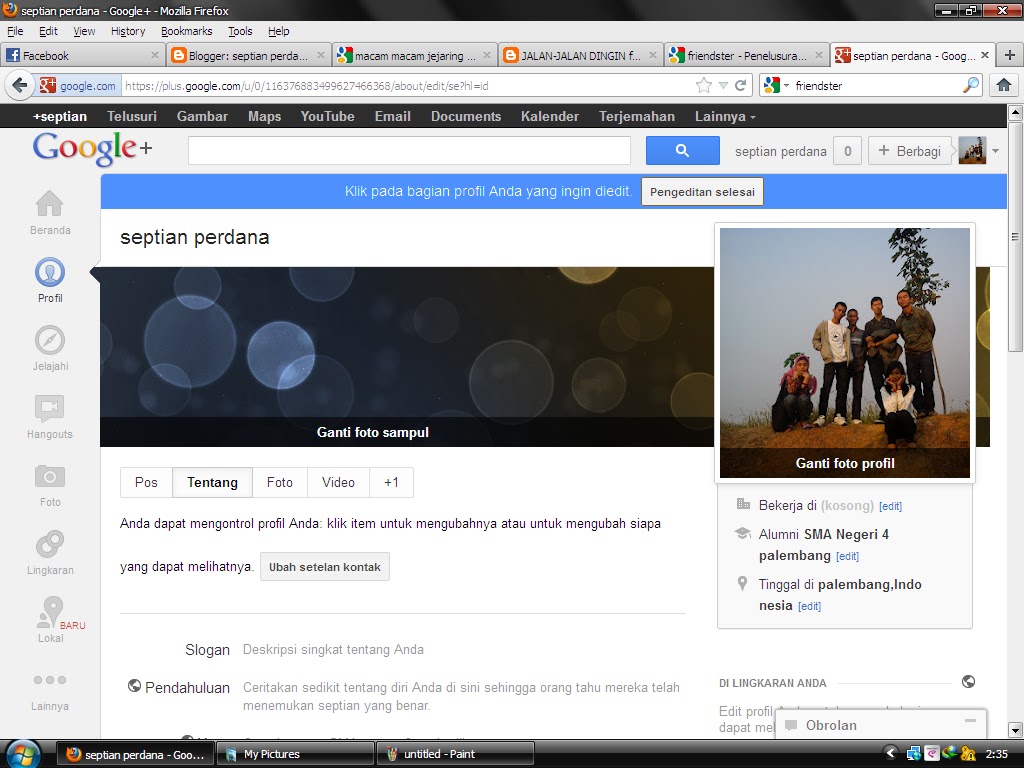Switch to the +1 profile tab
Screen dimensions: 1024x768
(x=391, y=483)
